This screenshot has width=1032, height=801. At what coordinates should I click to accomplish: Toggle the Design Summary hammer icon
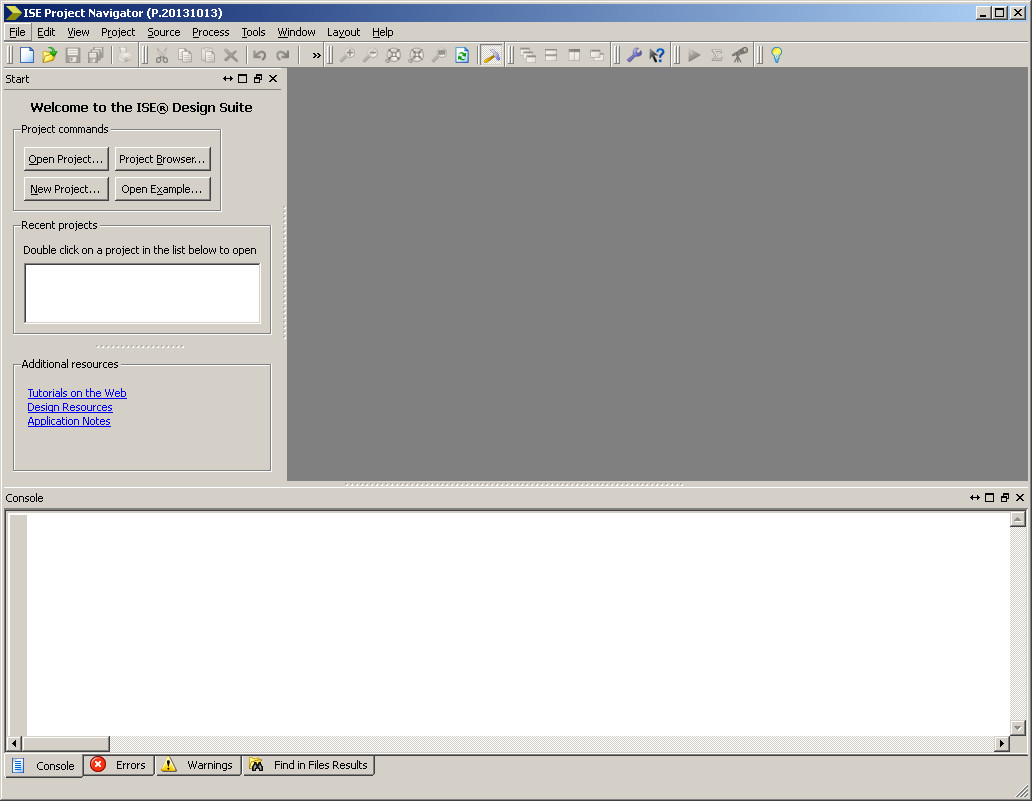[492, 55]
